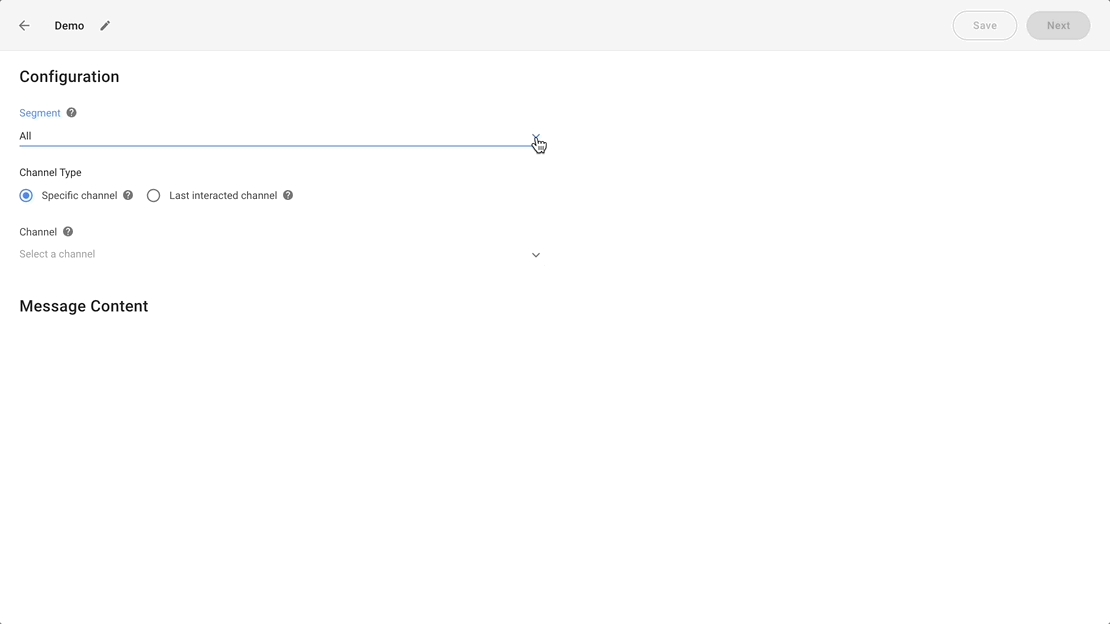Viewport: 1110px width, 624px height.
Task: Choose the Last interacted channel option
Action: (154, 196)
